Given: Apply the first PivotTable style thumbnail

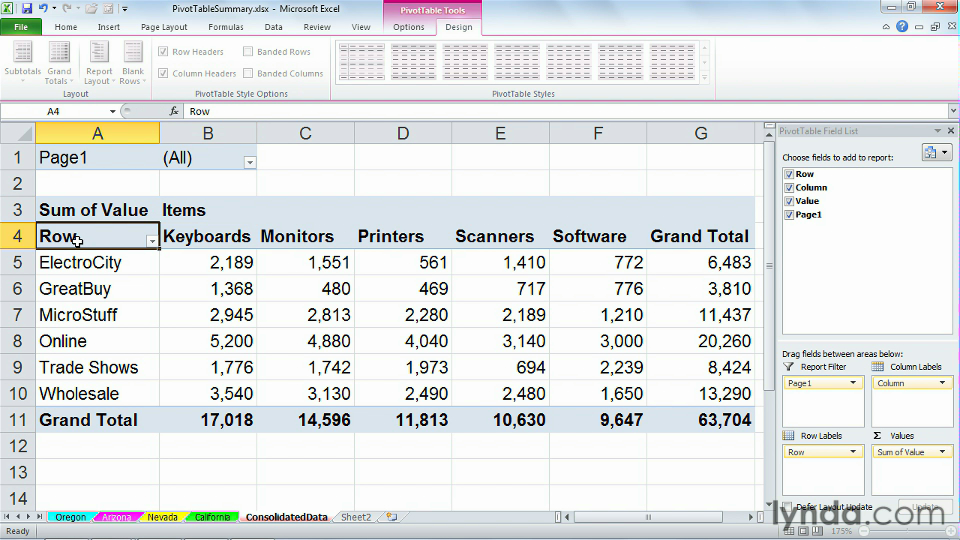Looking at the screenshot, I should (x=362, y=61).
